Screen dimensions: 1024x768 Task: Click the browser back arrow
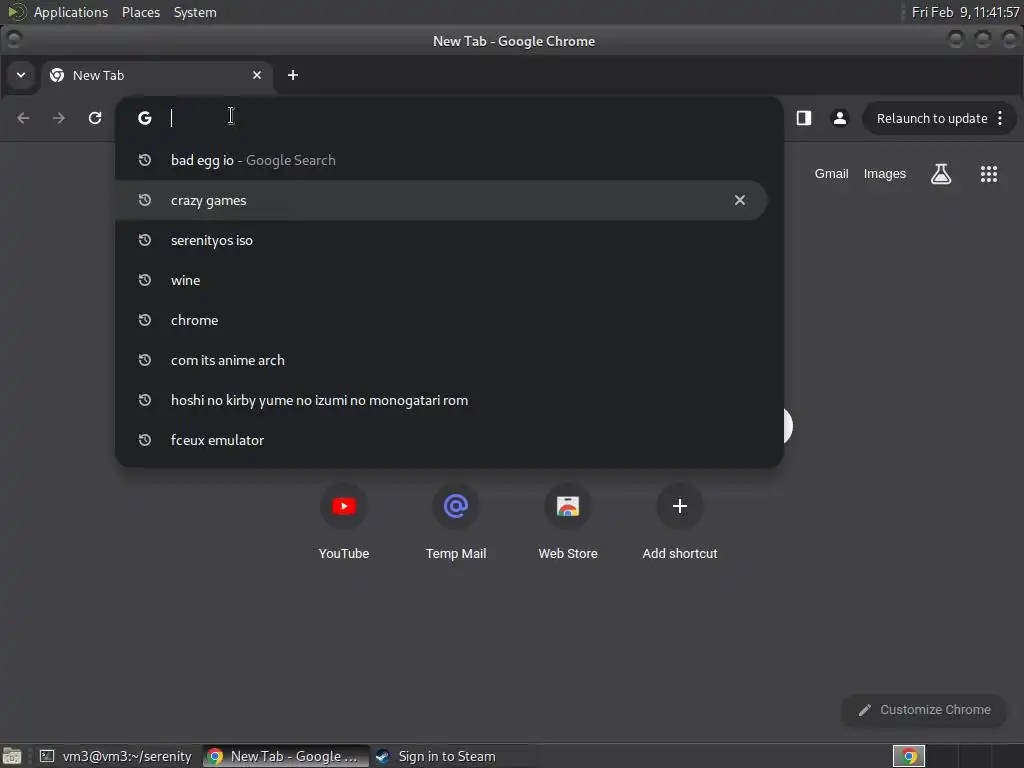click(x=24, y=118)
